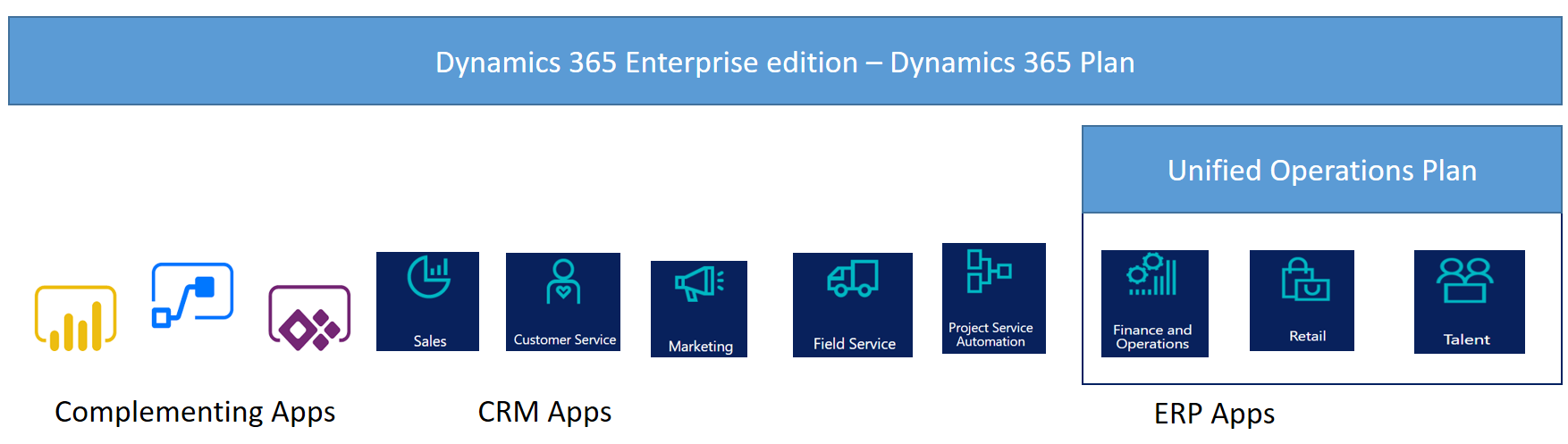The width and height of the screenshot is (1568, 444).
Task: Select the truck icon in Field Service tile
Action: 853,279
